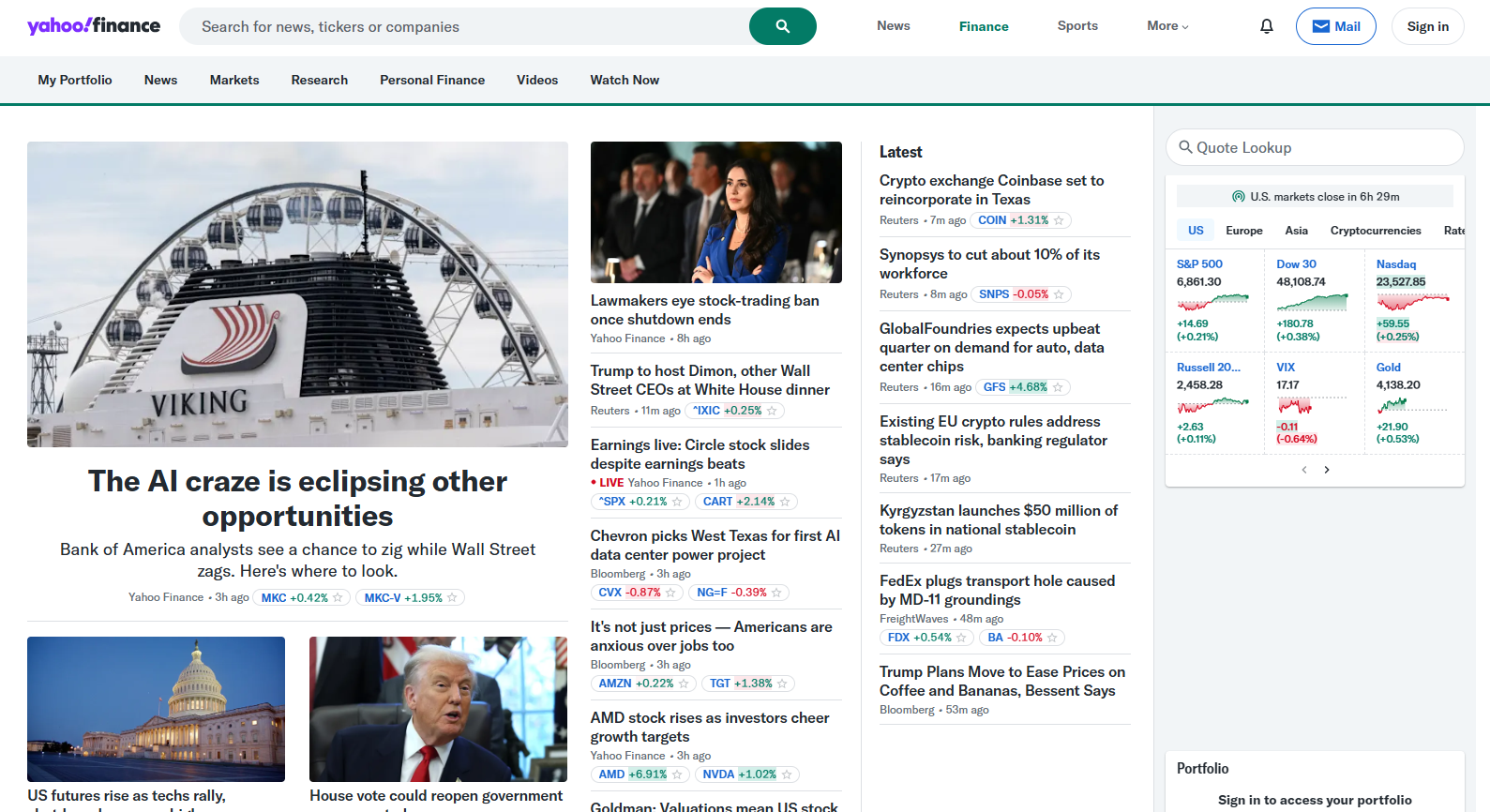The width and height of the screenshot is (1490, 812).
Task: Open the Viking cruise ship story image
Action: pyautogui.click(x=297, y=294)
